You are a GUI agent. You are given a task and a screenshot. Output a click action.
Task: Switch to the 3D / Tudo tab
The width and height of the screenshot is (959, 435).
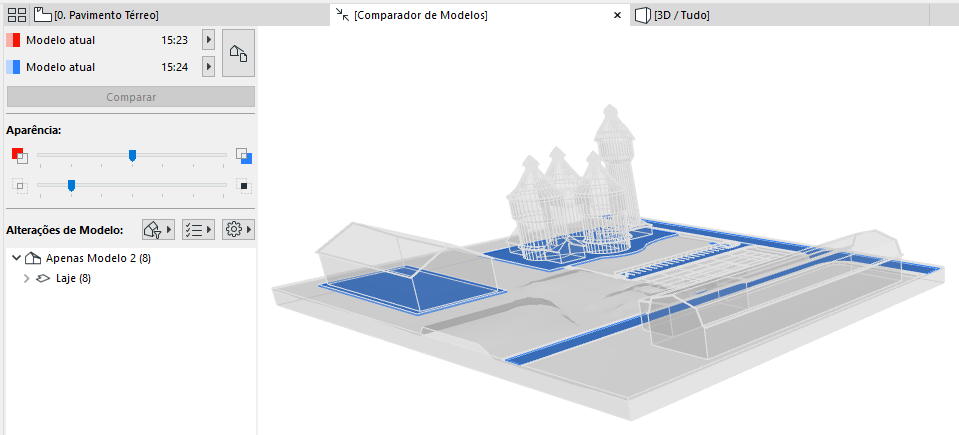tap(780, 15)
